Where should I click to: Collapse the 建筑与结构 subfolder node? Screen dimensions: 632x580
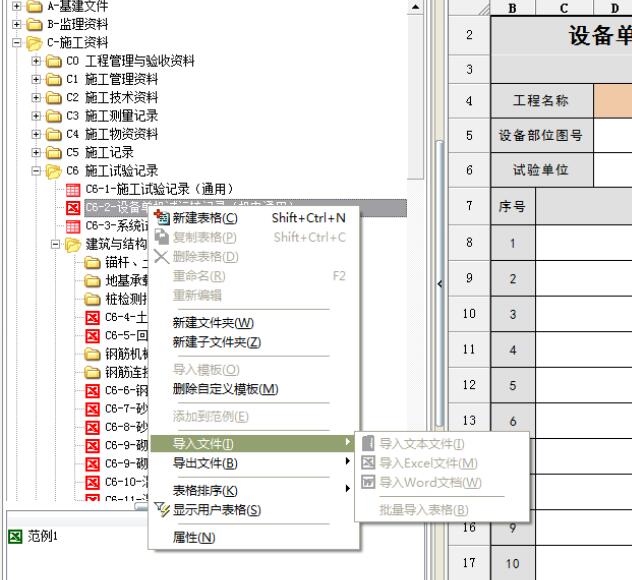[x=55, y=244]
